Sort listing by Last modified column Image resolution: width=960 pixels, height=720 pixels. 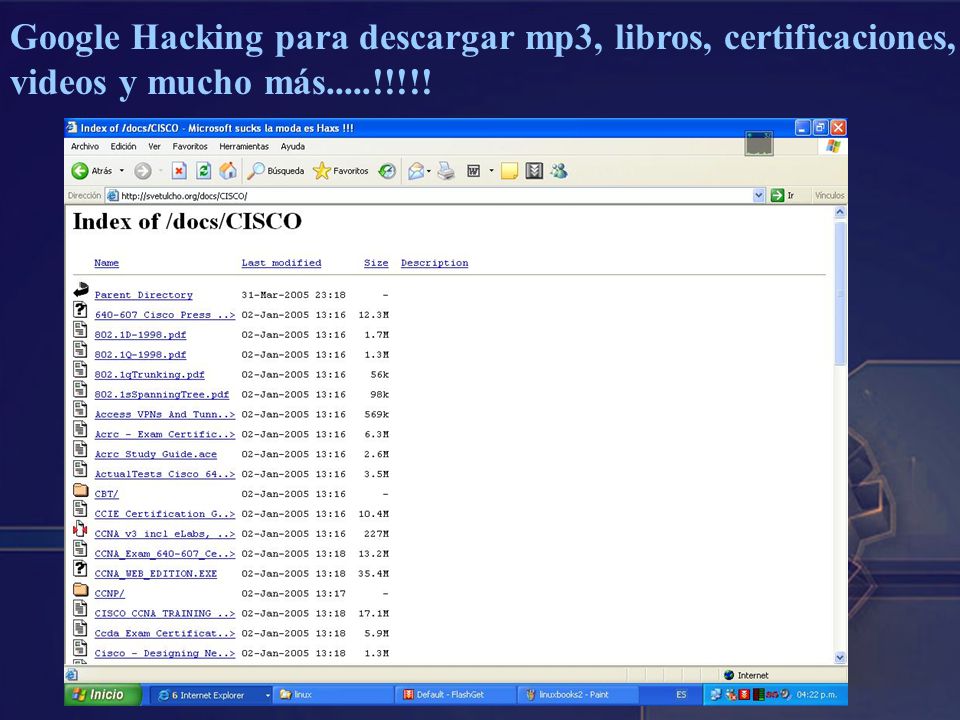pyautogui.click(x=281, y=263)
